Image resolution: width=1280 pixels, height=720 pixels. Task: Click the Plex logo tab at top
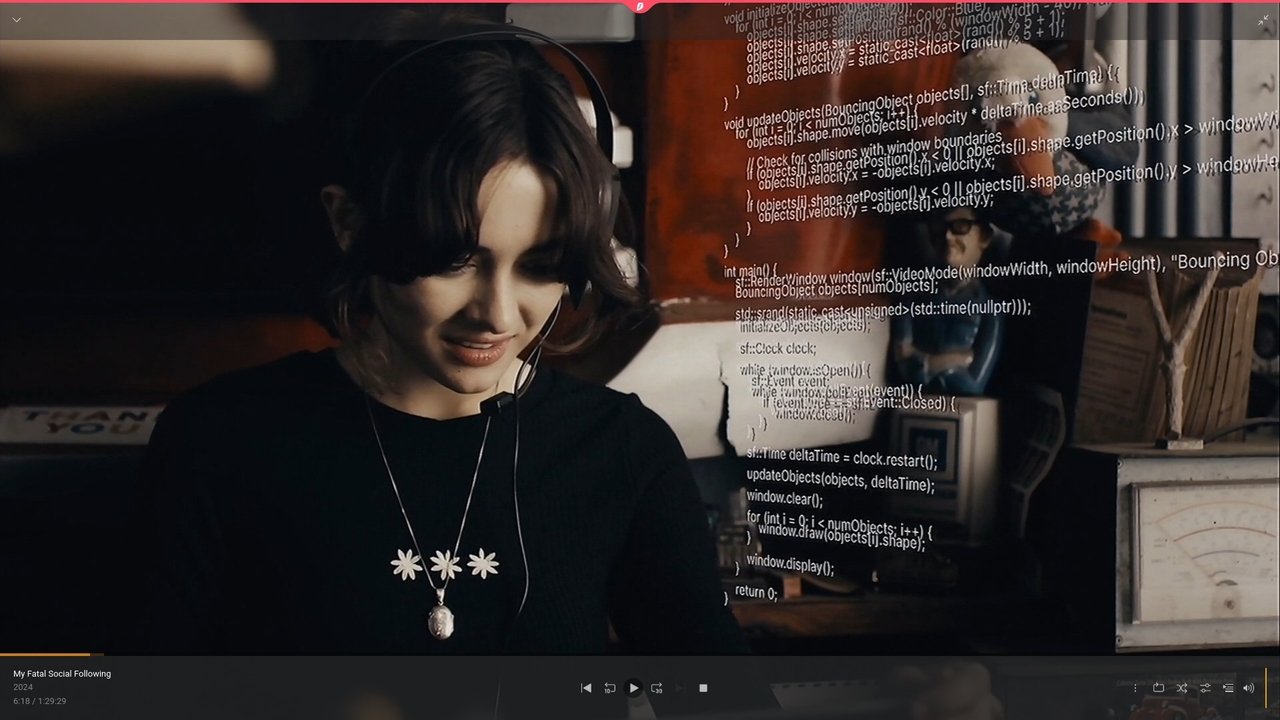(639, 6)
